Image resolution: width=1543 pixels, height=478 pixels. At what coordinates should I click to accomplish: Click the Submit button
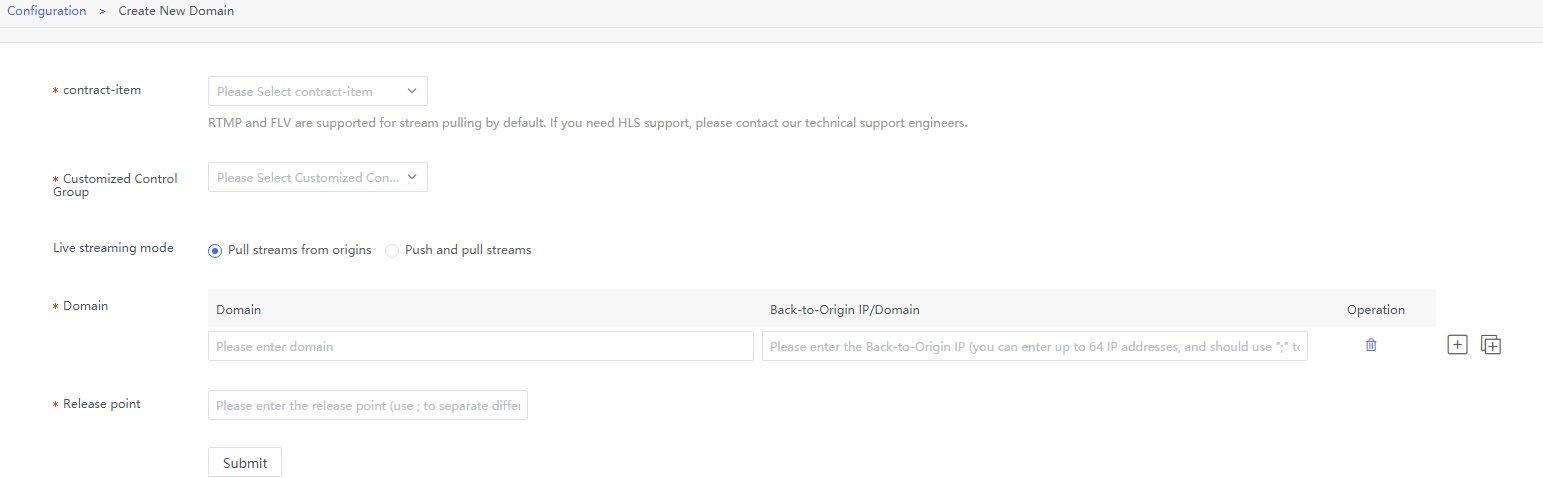click(x=245, y=463)
